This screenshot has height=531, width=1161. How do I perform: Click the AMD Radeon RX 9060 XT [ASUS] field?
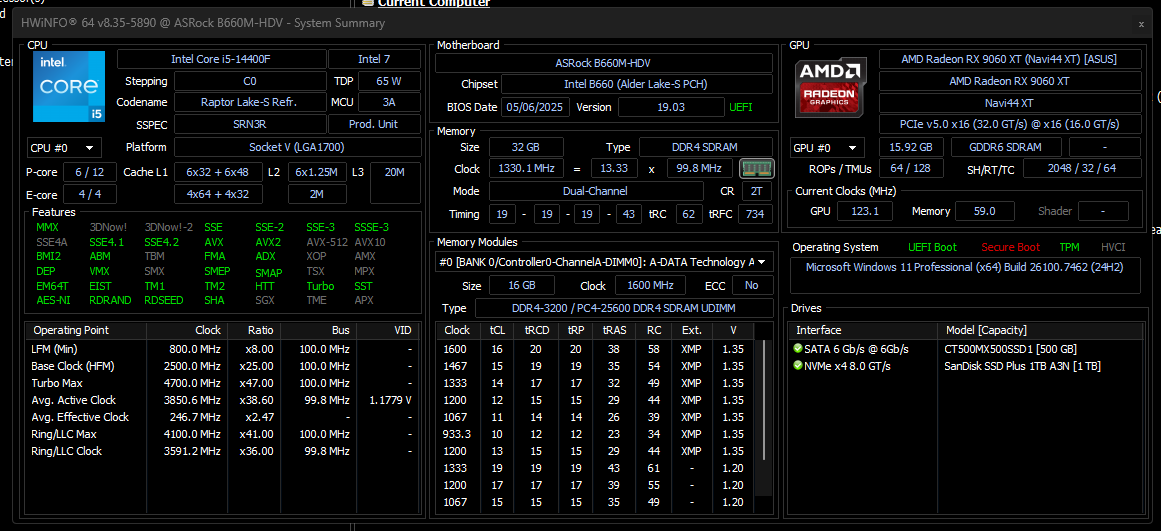(x=1010, y=59)
